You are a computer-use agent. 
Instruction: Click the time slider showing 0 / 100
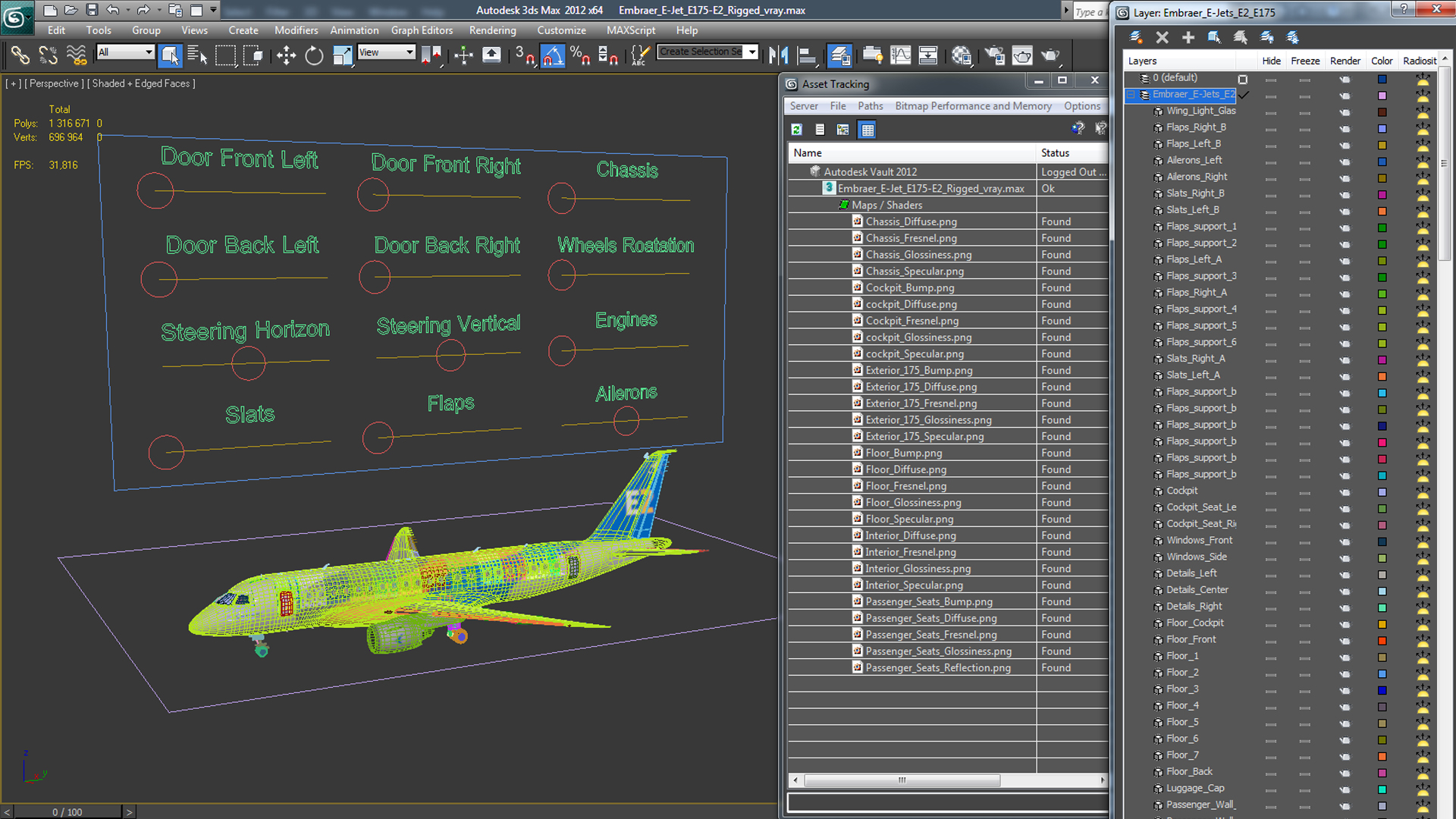point(67,811)
